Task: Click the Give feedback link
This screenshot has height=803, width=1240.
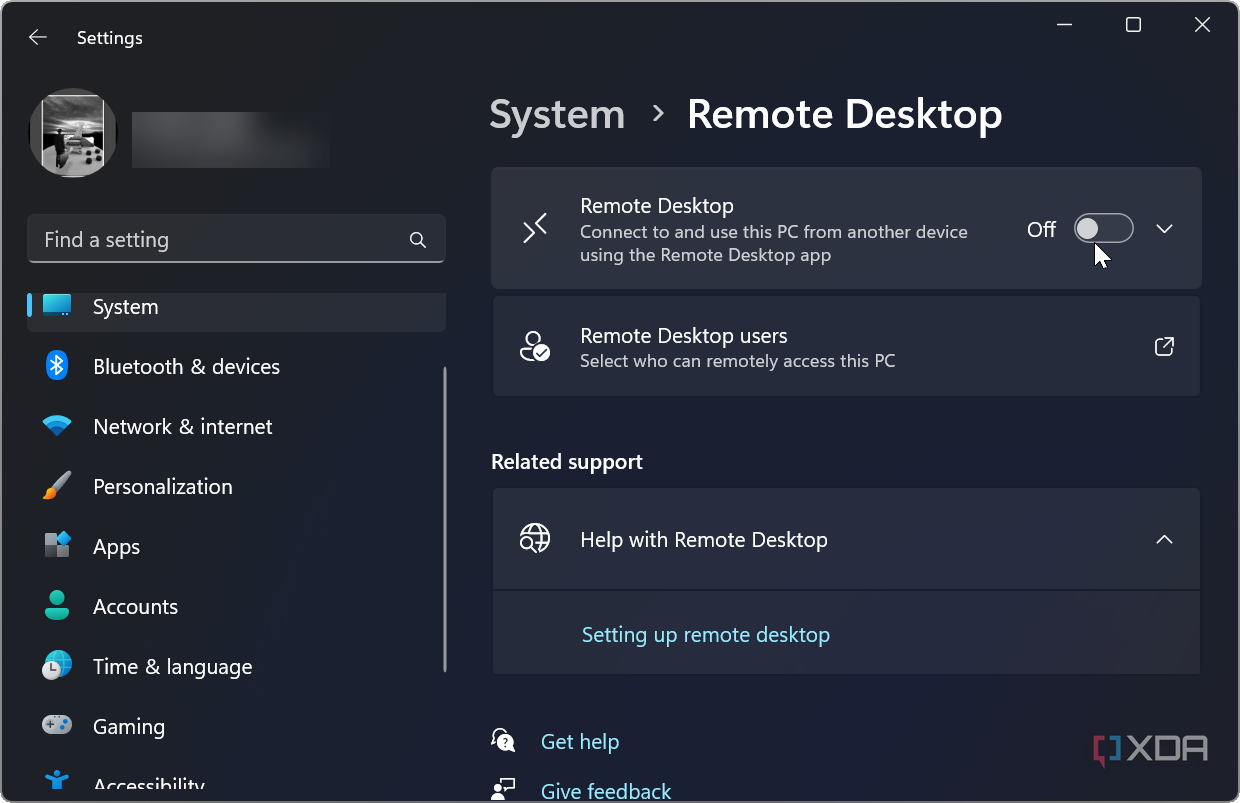Action: 606,791
